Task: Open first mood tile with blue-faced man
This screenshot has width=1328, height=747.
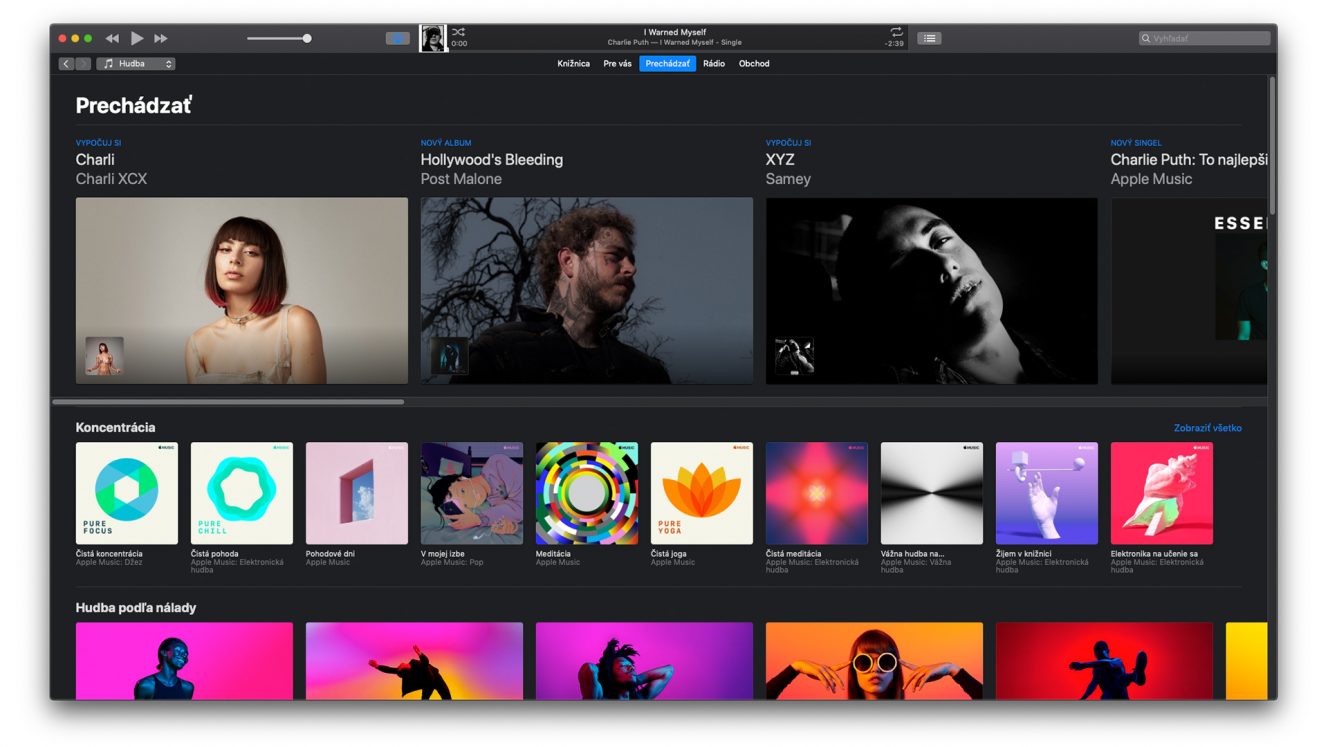Action: coord(185,661)
